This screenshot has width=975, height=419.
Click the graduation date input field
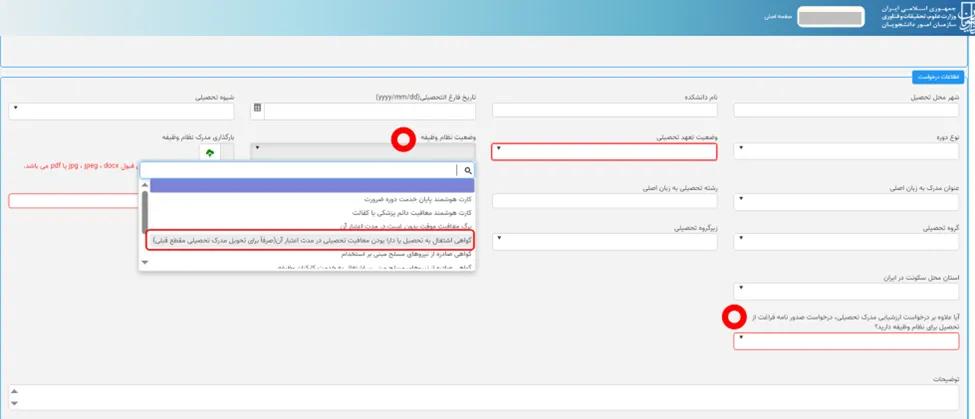(x=369, y=111)
